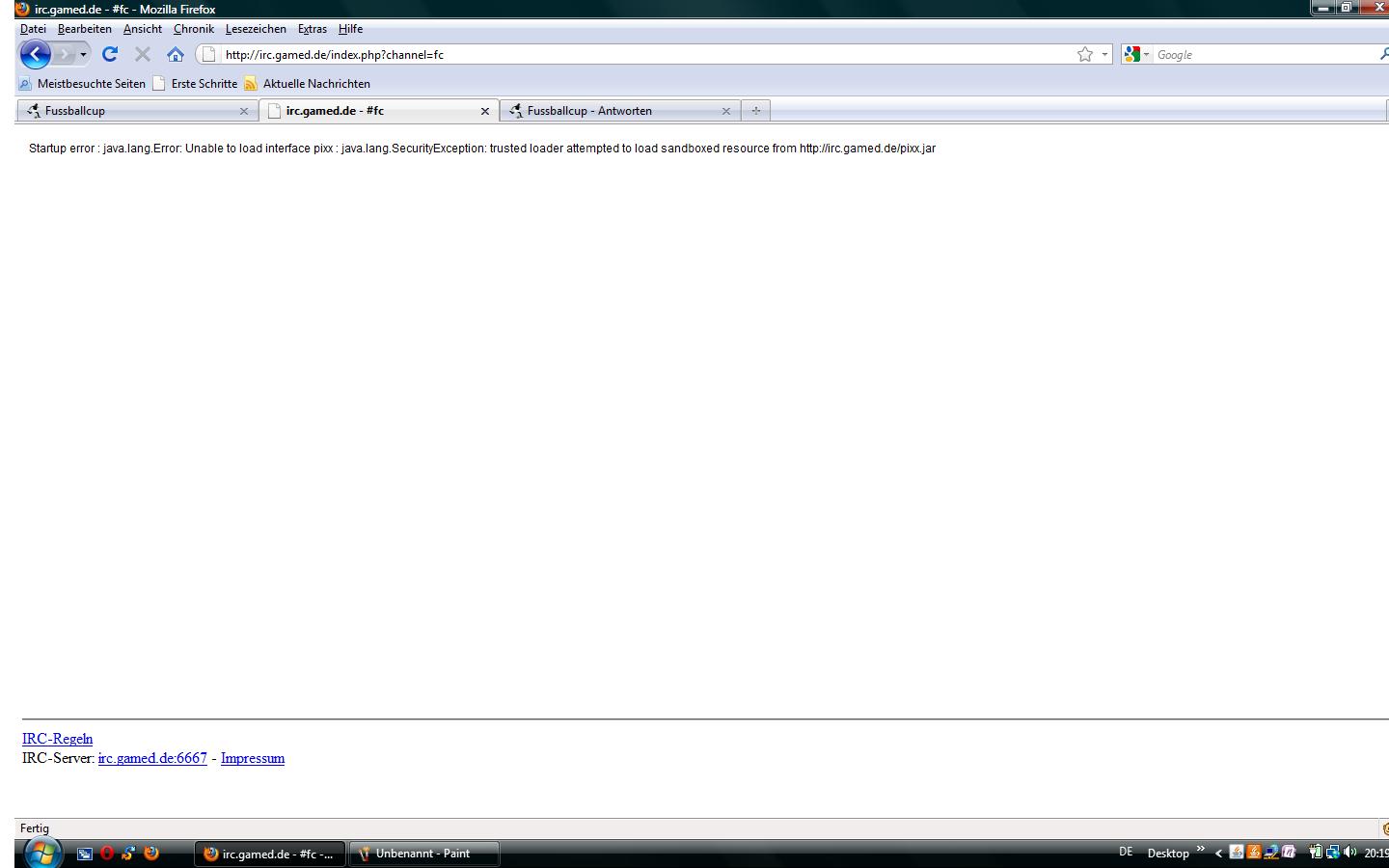Click the Windows Start orb
Image resolution: width=1389 pixels, height=868 pixels.
(x=42, y=853)
